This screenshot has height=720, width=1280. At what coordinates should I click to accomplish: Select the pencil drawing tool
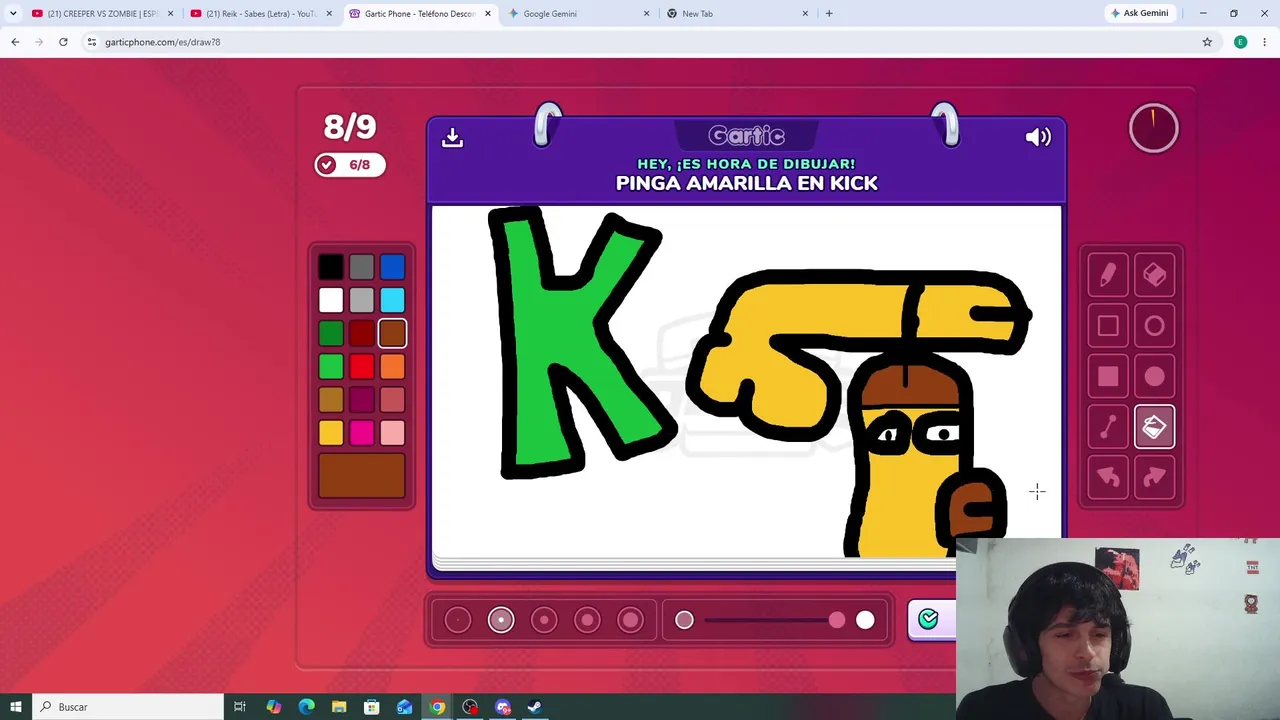pyautogui.click(x=1108, y=275)
